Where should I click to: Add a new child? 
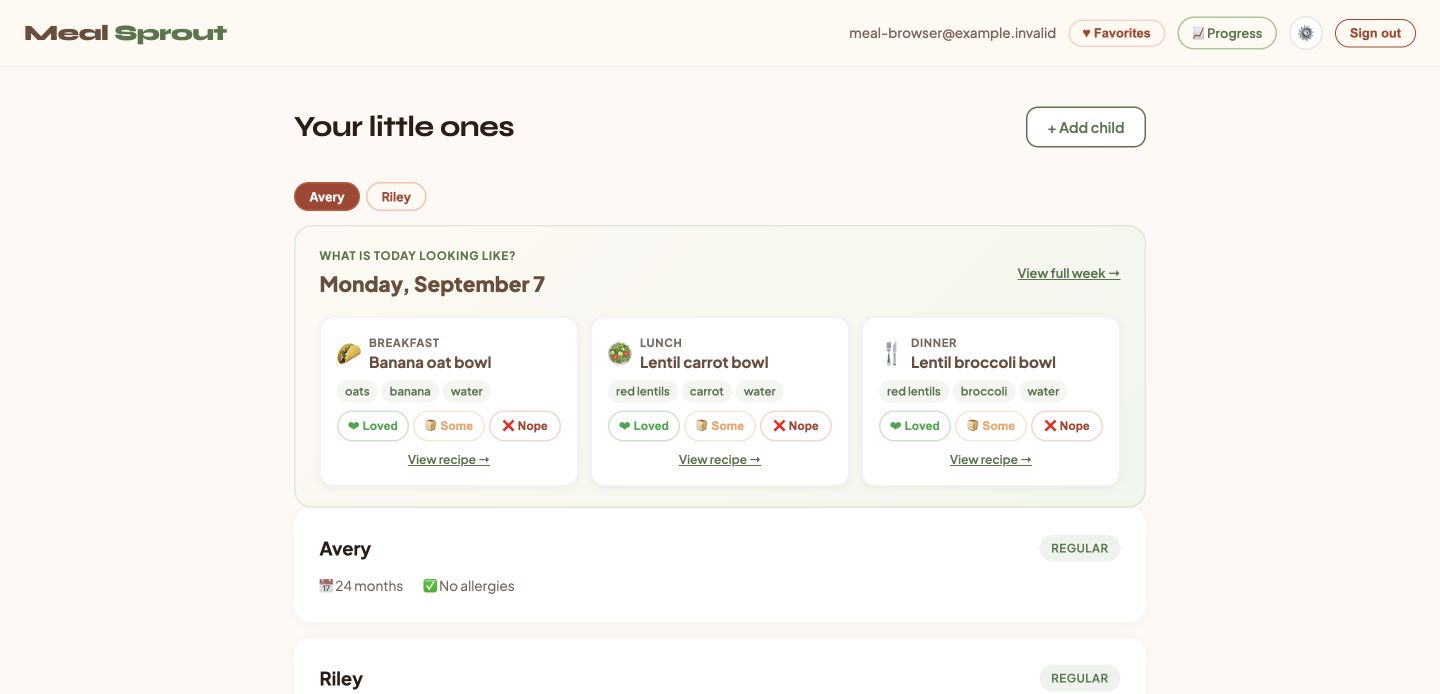click(x=1086, y=127)
